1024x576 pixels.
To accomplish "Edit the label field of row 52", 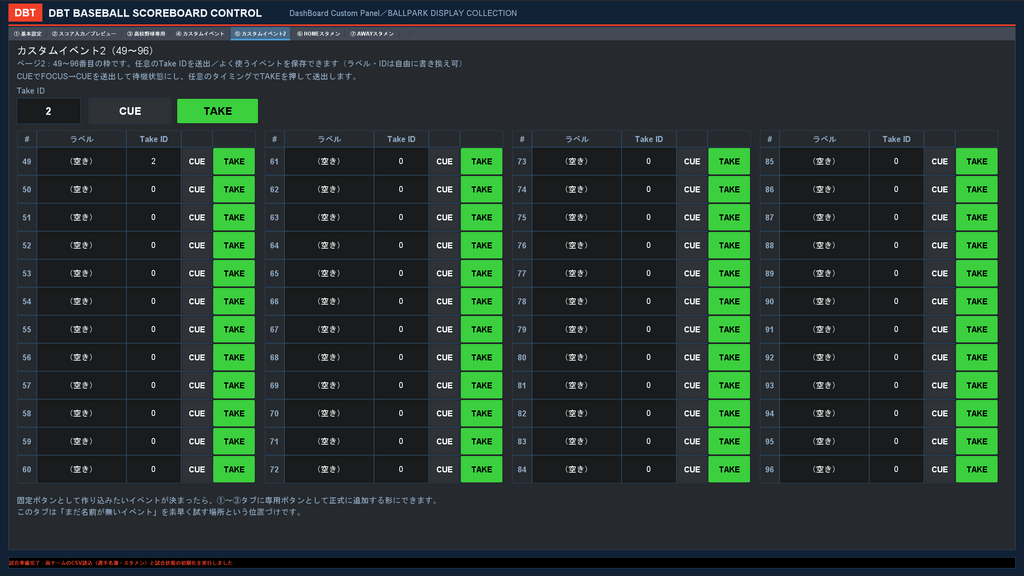I will (x=82, y=246).
